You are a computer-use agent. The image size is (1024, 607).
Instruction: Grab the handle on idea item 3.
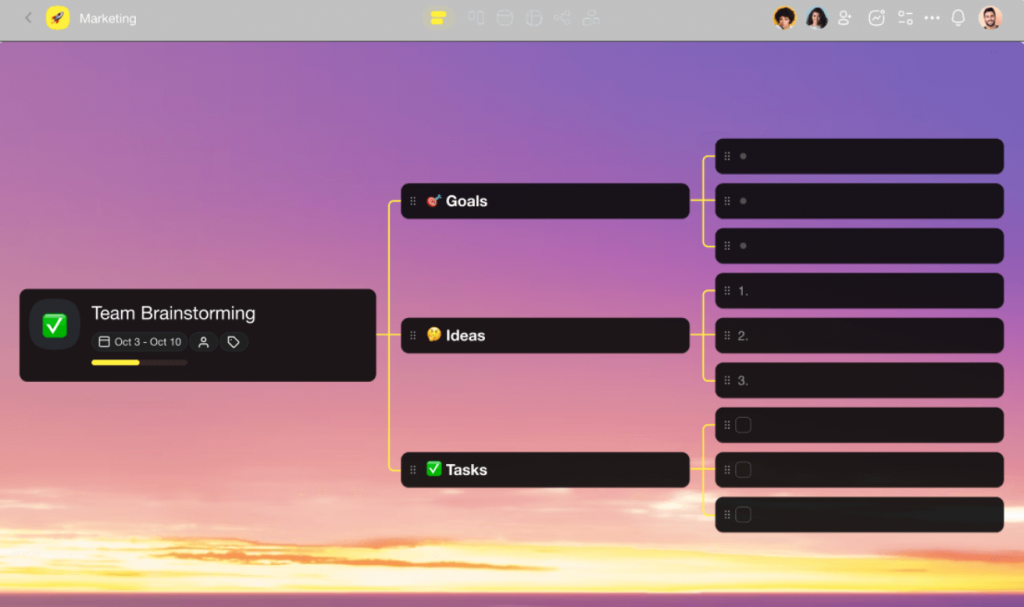[x=727, y=380]
